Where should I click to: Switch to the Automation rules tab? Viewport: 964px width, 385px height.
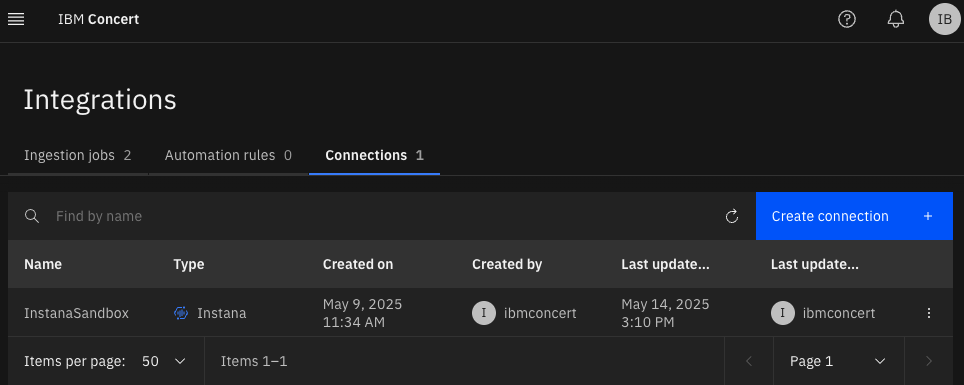coord(228,156)
